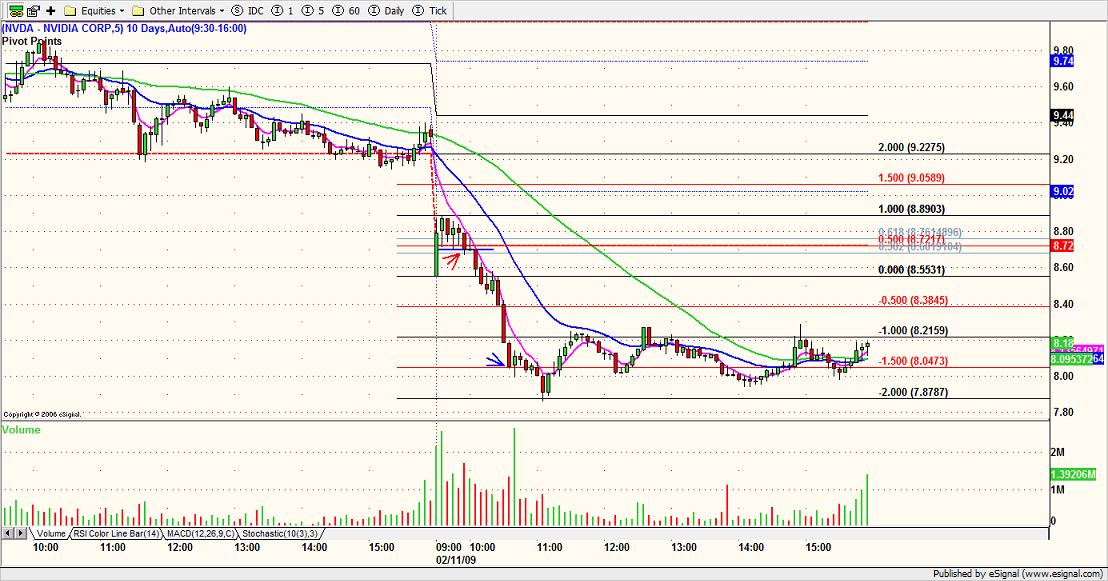Screen dimensions: 1108x581
Task: Select the Volume study tab
Action: point(51,534)
